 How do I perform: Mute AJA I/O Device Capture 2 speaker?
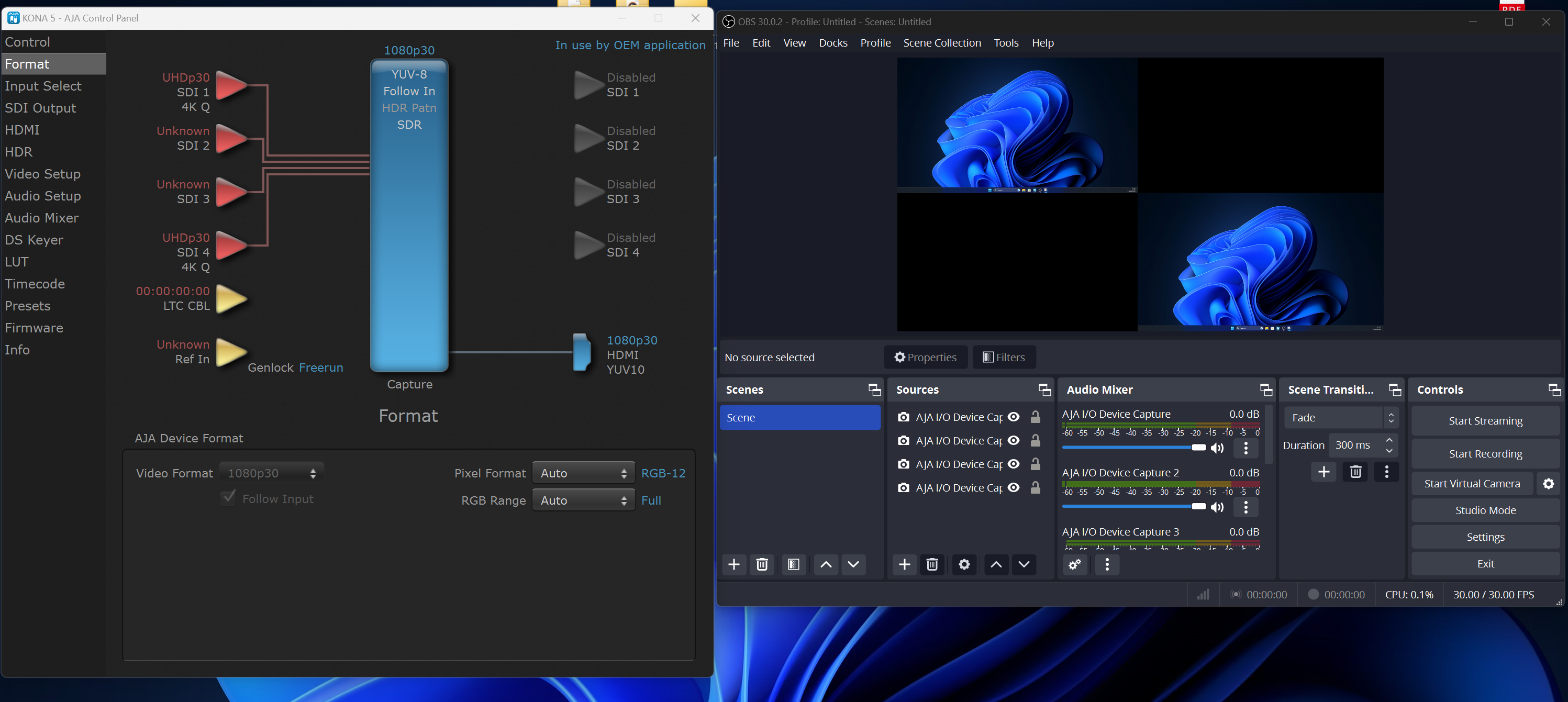[x=1217, y=507]
